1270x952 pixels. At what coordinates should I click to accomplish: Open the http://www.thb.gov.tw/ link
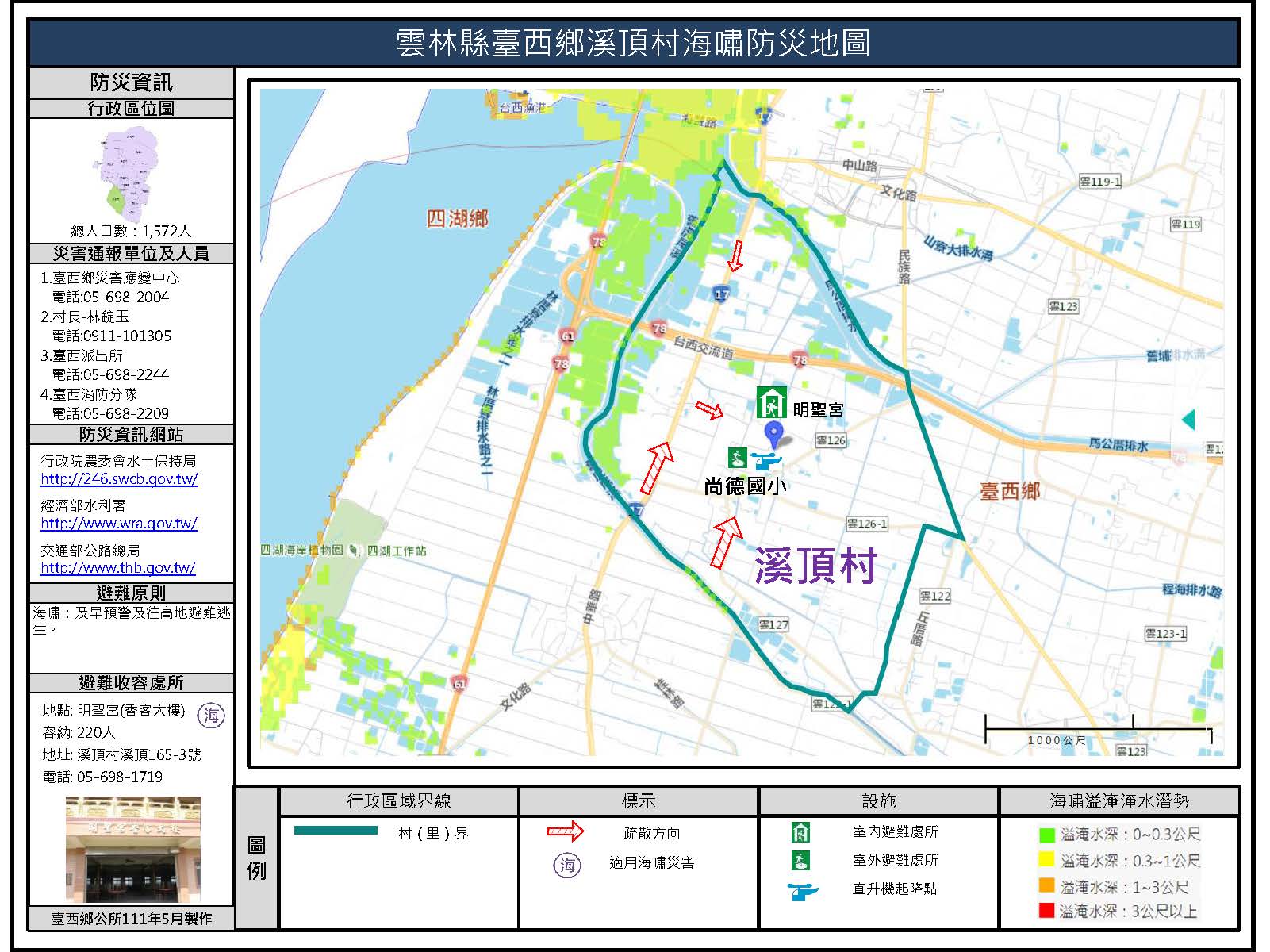click(118, 568)
